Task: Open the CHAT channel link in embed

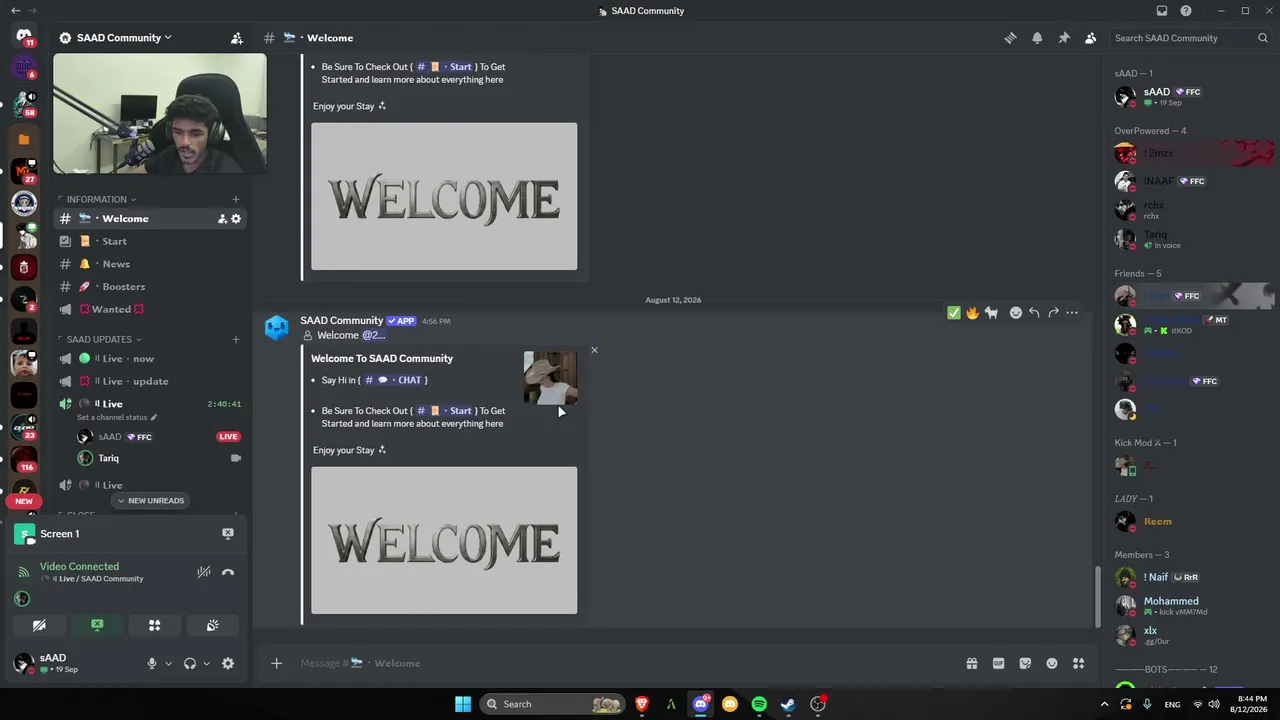Action: point(395,380)
